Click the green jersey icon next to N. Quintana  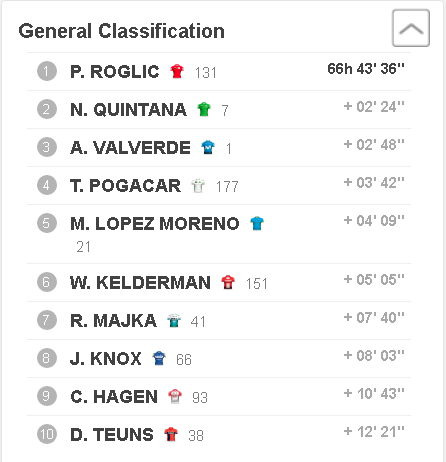(x=204, y=109)
